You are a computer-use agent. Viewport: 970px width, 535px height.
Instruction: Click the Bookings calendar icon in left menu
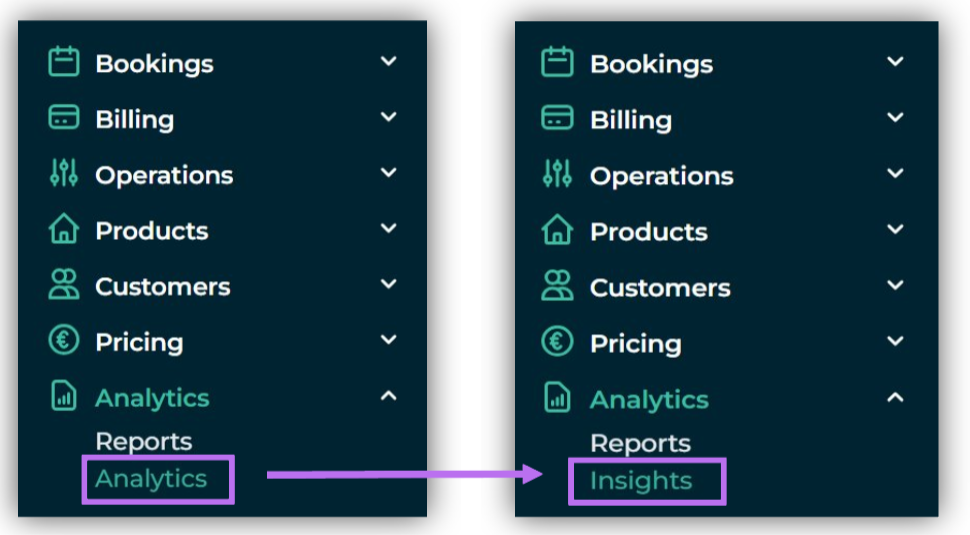tap(64, 62)
